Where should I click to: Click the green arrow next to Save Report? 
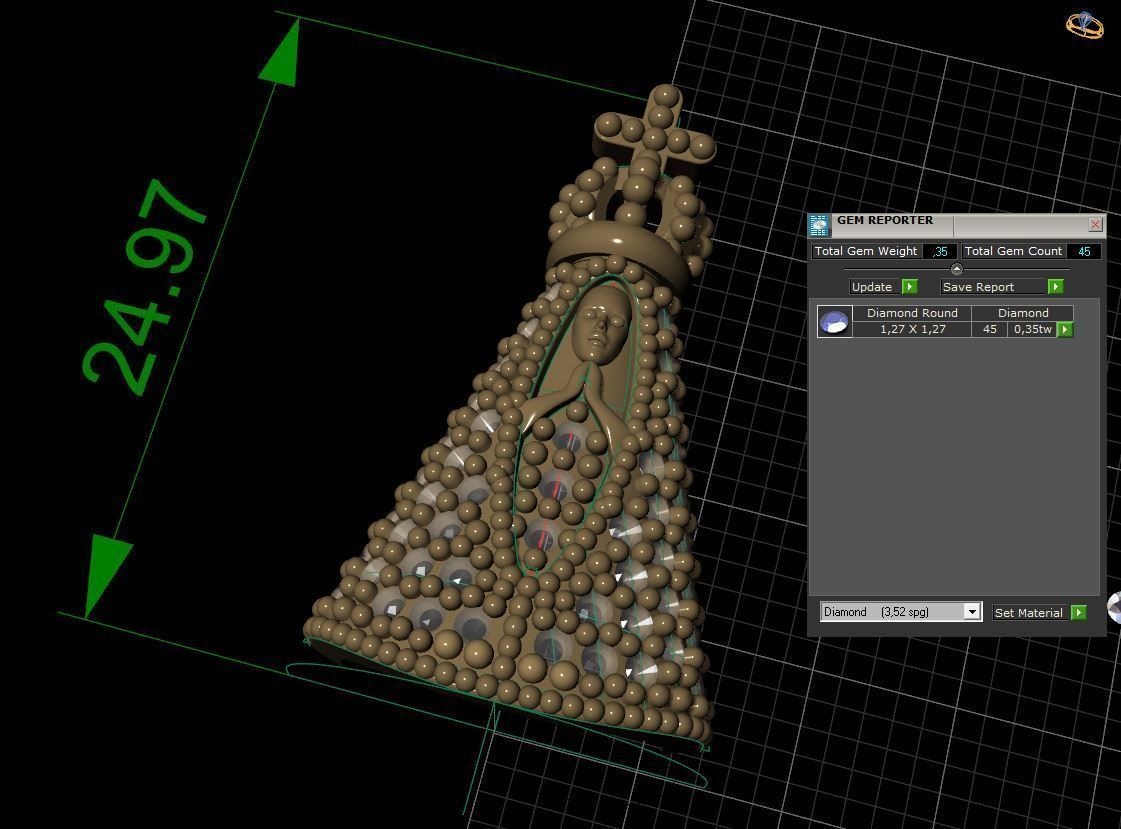(x=1055, y=287)
